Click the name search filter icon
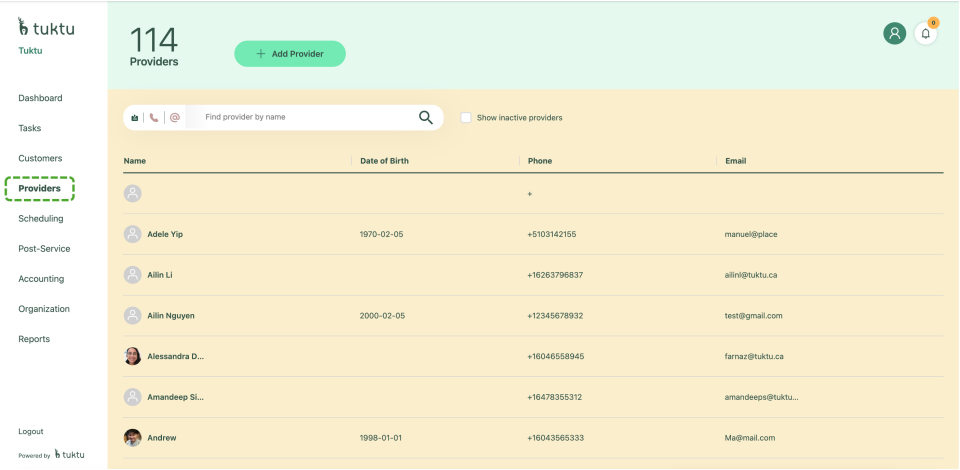 coord(134,118)
